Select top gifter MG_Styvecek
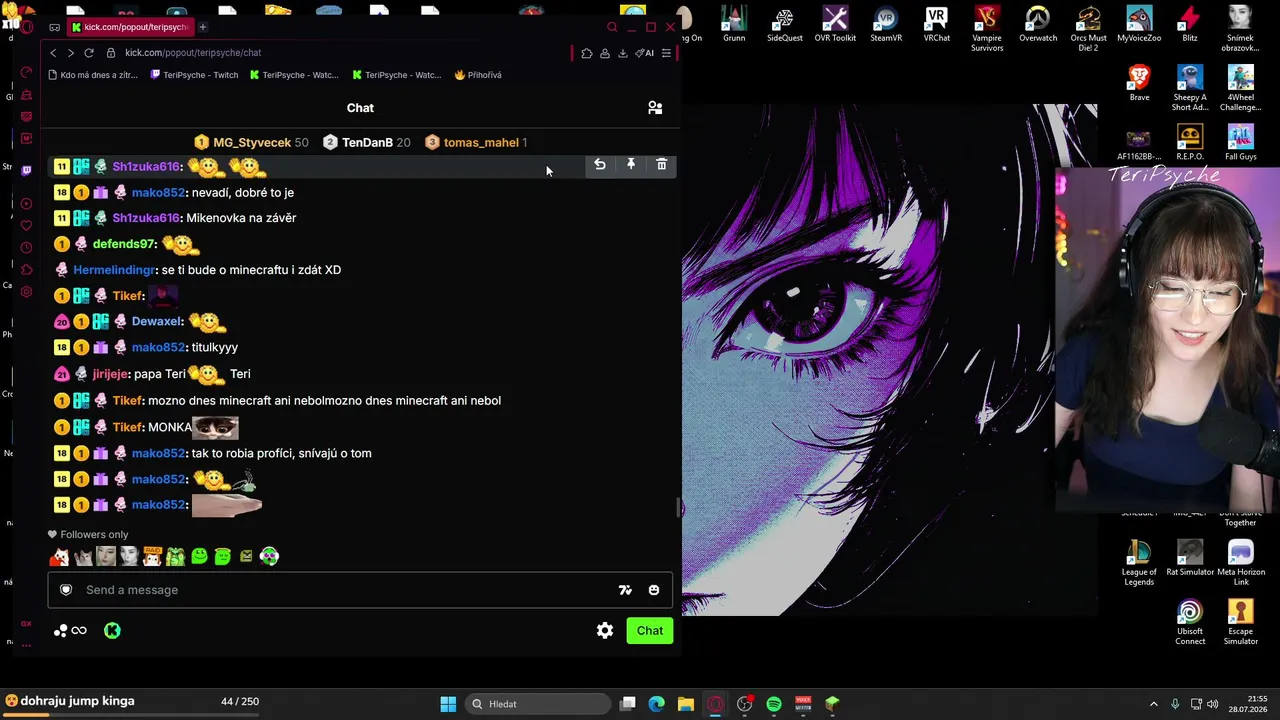 pos(252,143)
